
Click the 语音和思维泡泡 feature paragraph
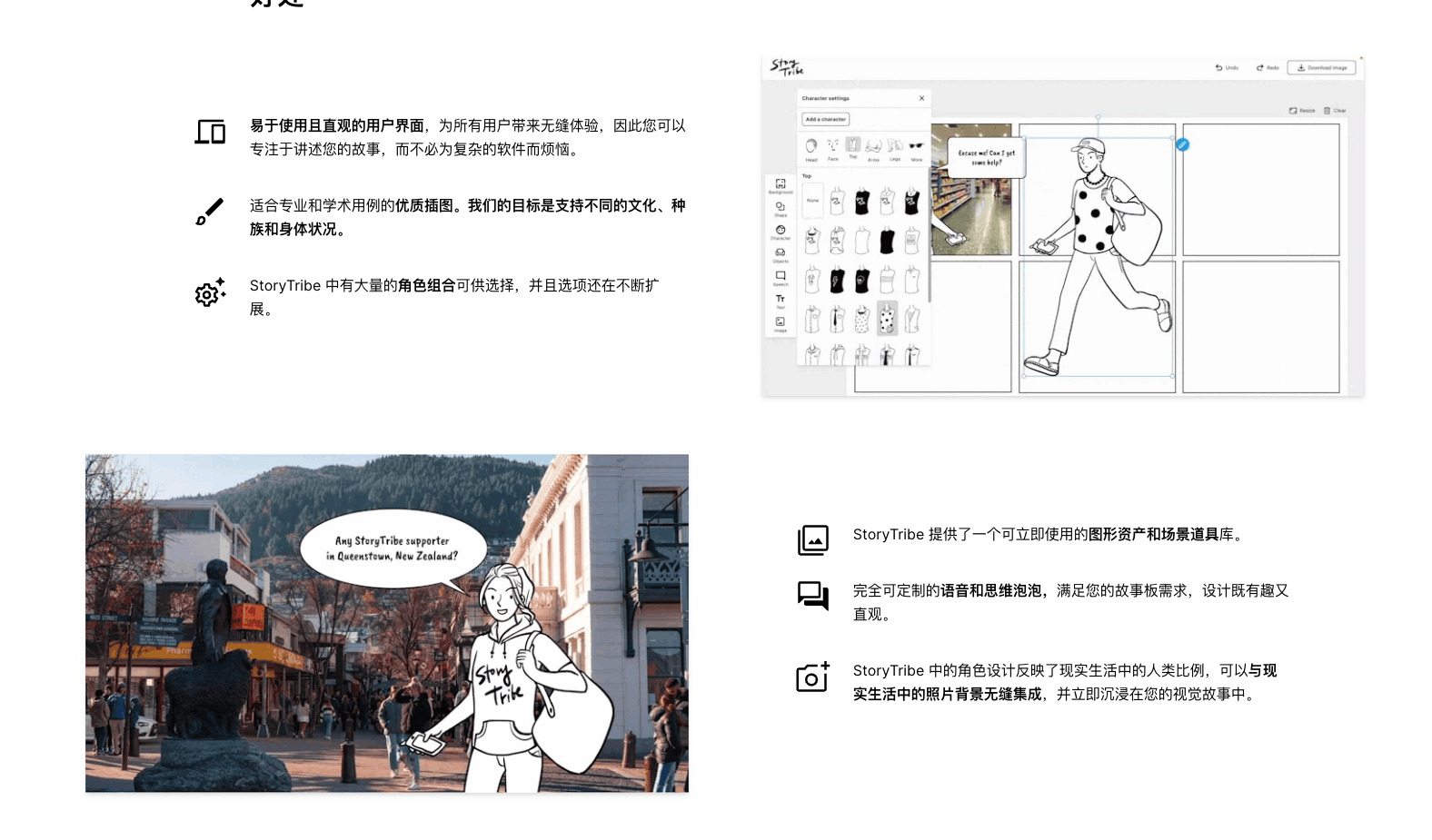1070,602
